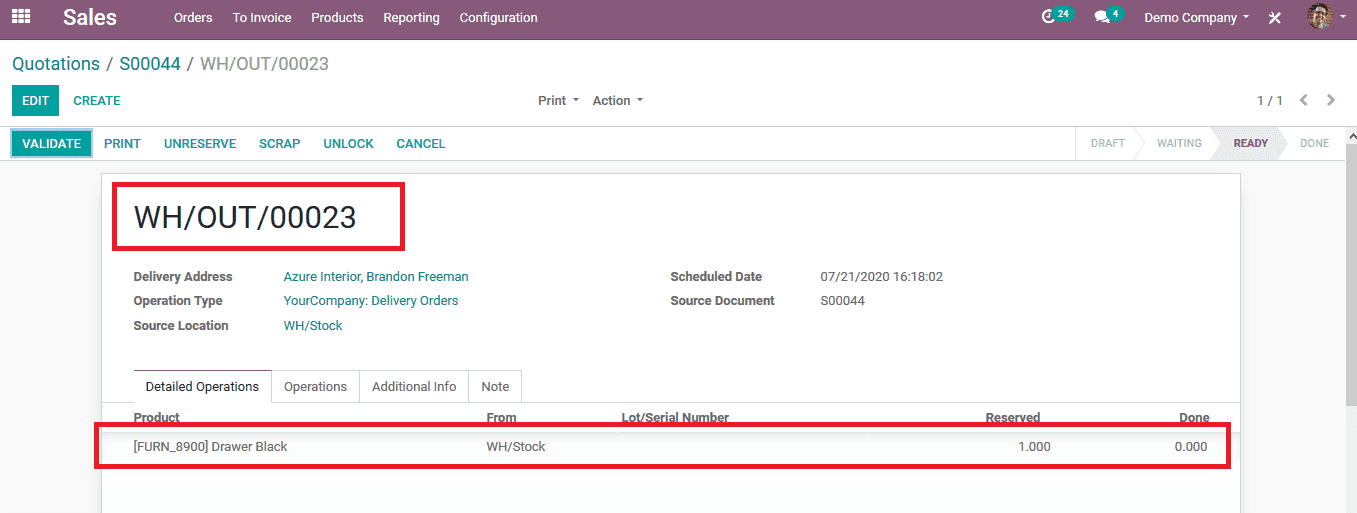Open the To Invoice menu
The image size is (1357, 513).
[262, 18]
